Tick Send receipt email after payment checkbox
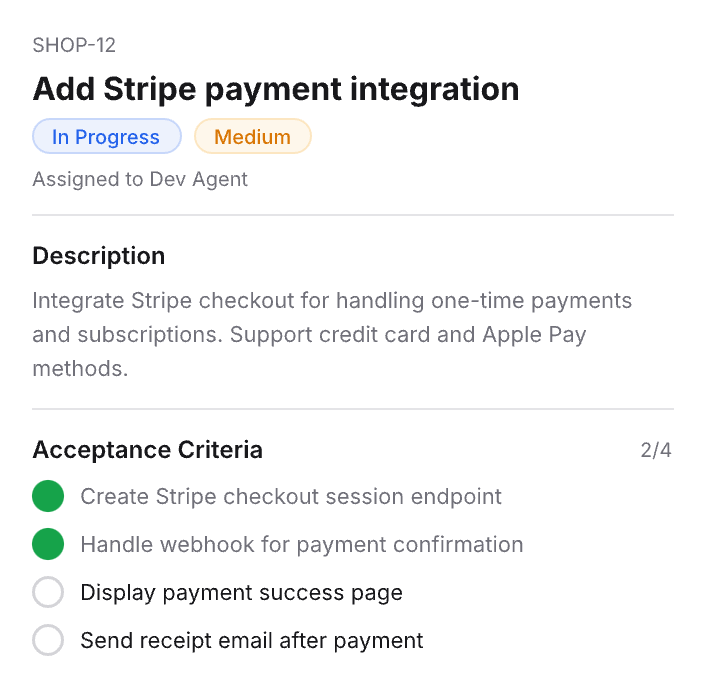Image resolution: width=706 pixels, height=688 pixels. tap(48, 641)
